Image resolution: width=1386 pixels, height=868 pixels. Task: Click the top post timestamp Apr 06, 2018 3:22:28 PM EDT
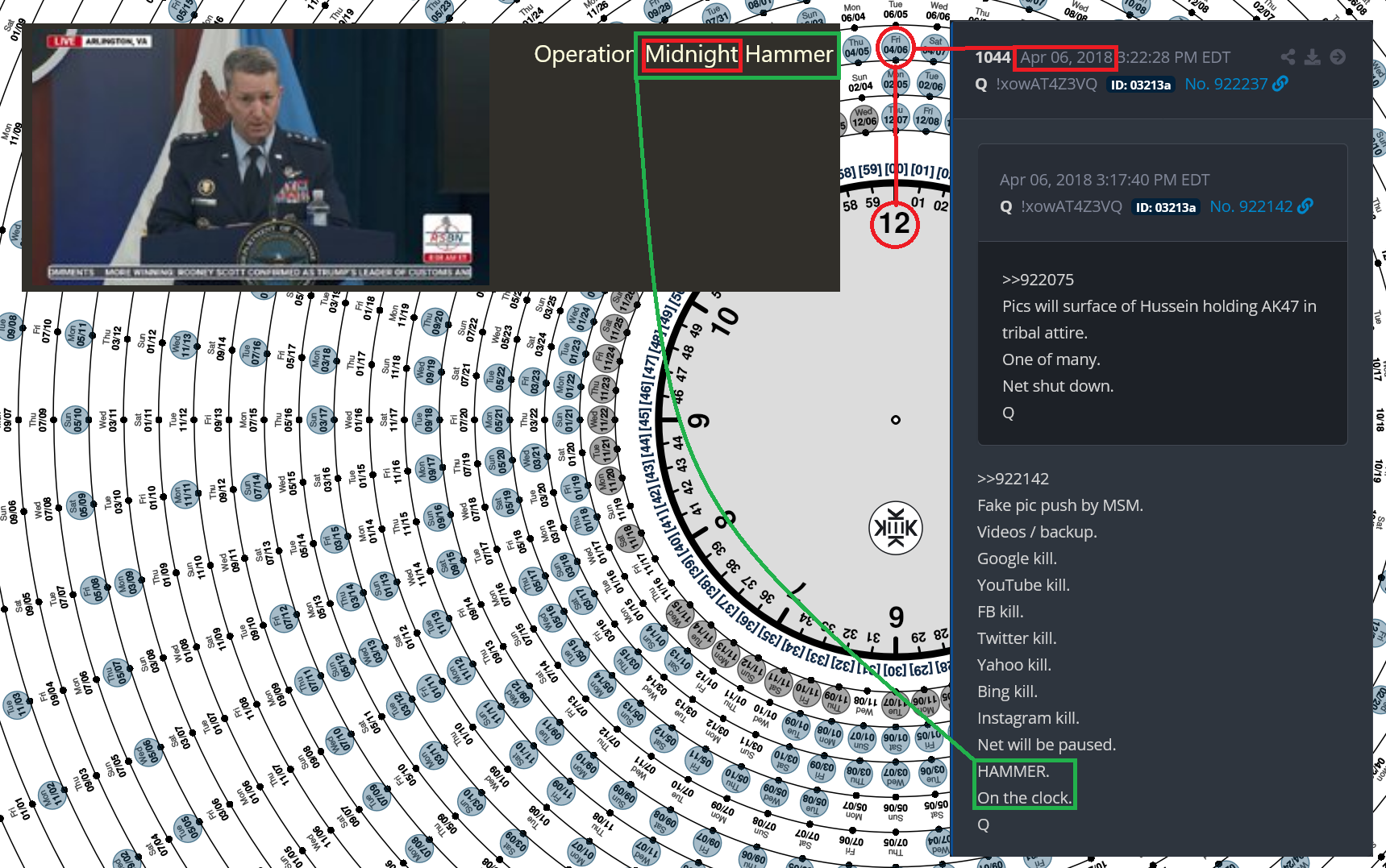(1125, 57)
